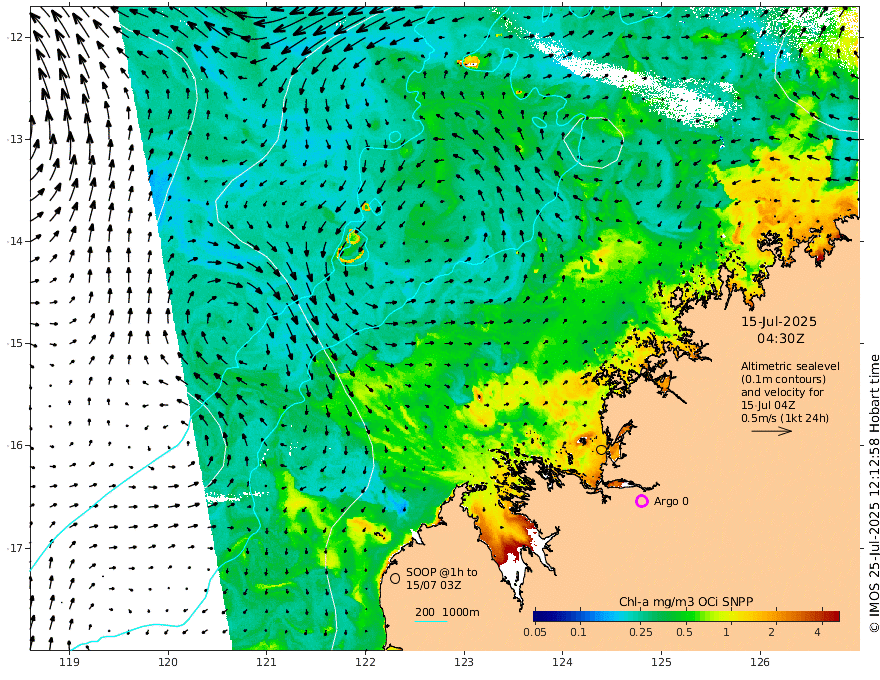The width and height of the screenshot is (880, 680).
Task: Click latitude axis label "-14"
Action: tap(15, 241)
